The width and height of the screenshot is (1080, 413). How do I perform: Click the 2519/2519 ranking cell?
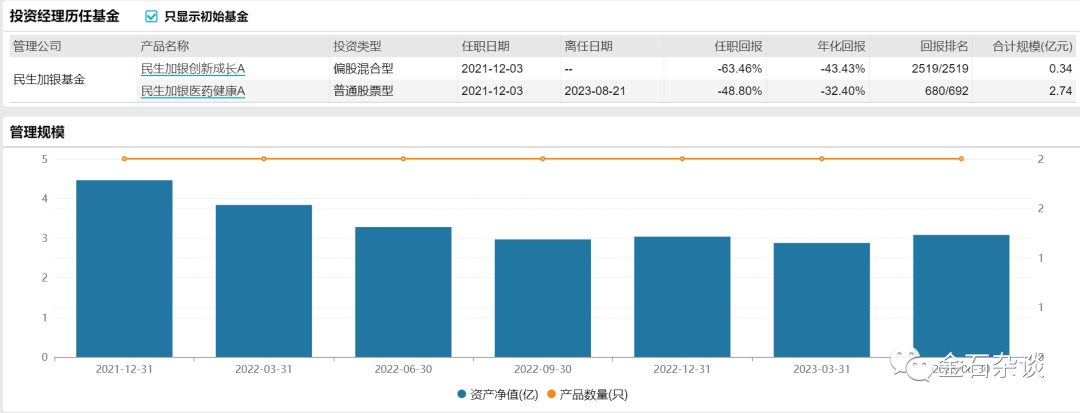(939, 68)
